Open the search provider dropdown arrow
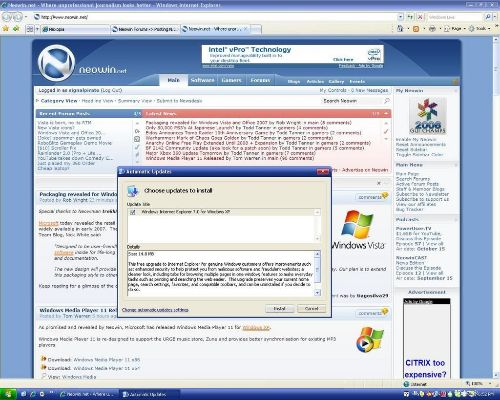The width and height of the screenshot is (500, 400). [494, 17]
